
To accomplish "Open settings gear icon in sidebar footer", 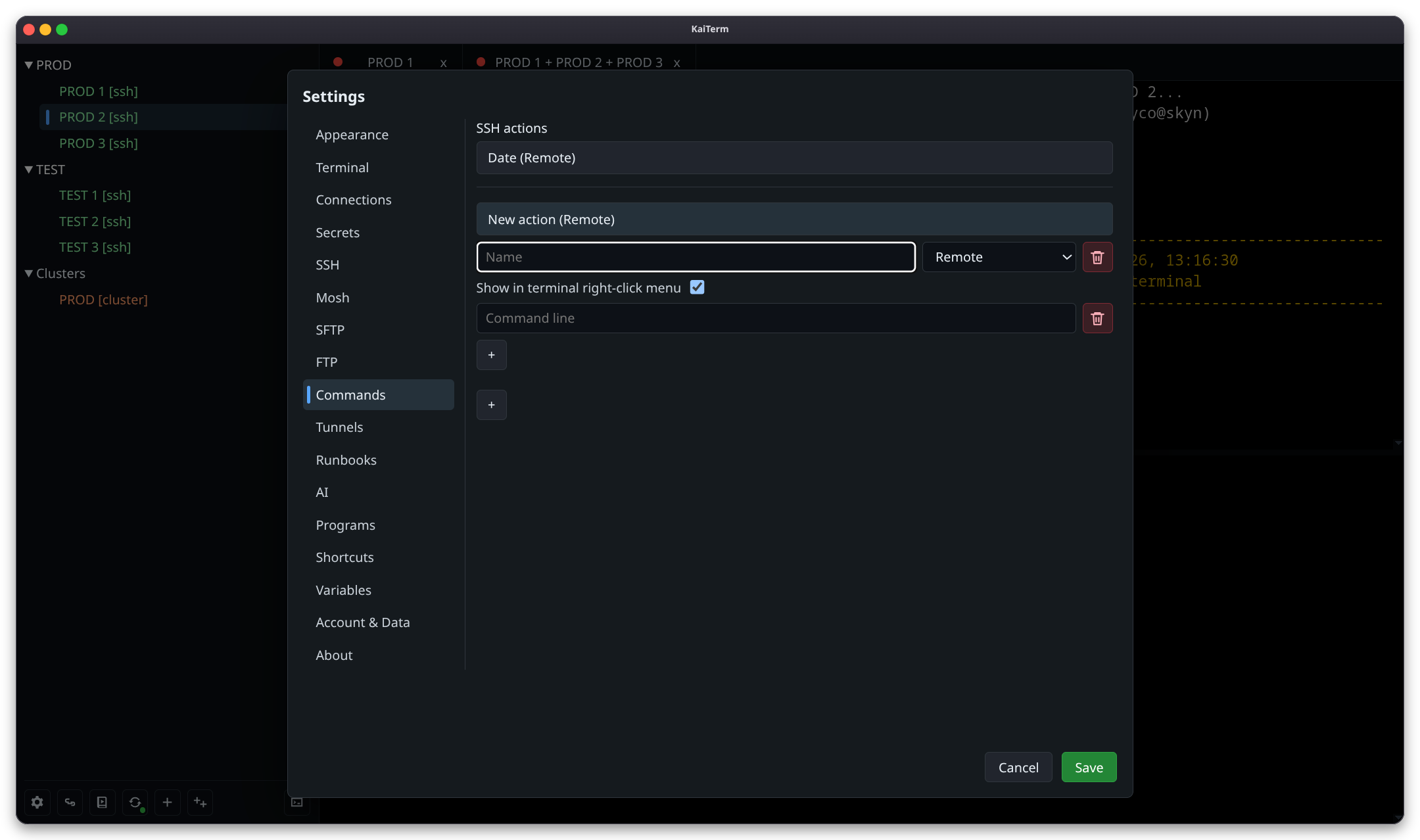I will click(37, 802).
